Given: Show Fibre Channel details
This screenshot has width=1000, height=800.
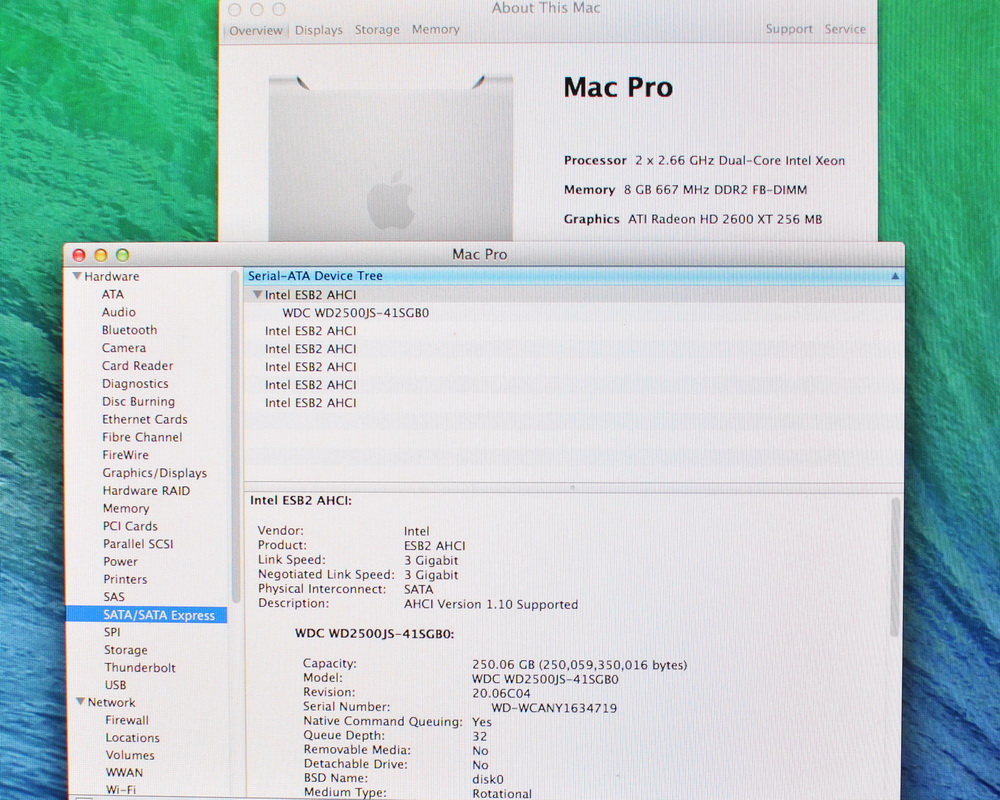Looking at the screenshot, I should (142, 437).
